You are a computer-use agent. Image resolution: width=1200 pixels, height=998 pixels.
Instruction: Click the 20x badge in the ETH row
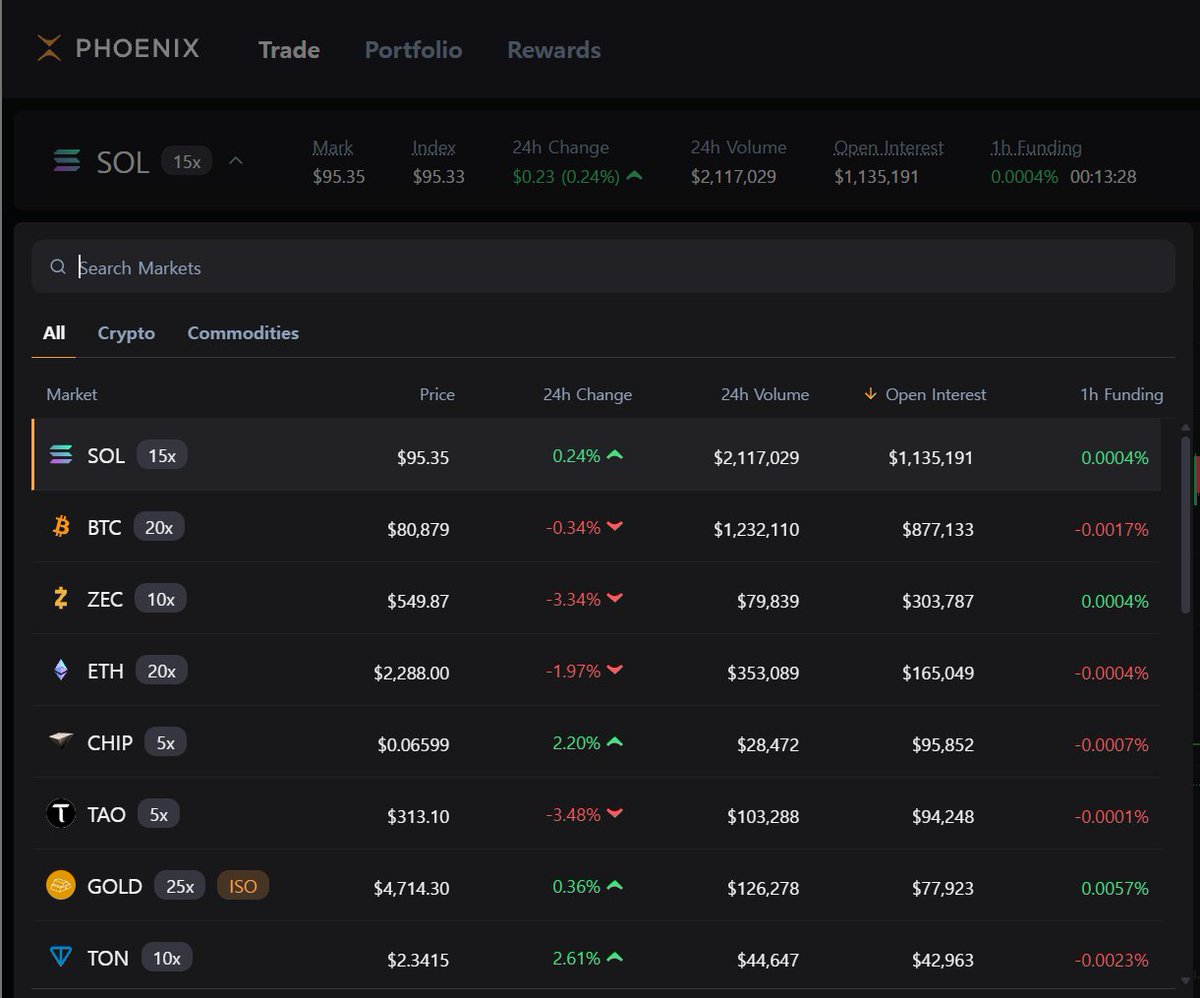coord(162,671)
